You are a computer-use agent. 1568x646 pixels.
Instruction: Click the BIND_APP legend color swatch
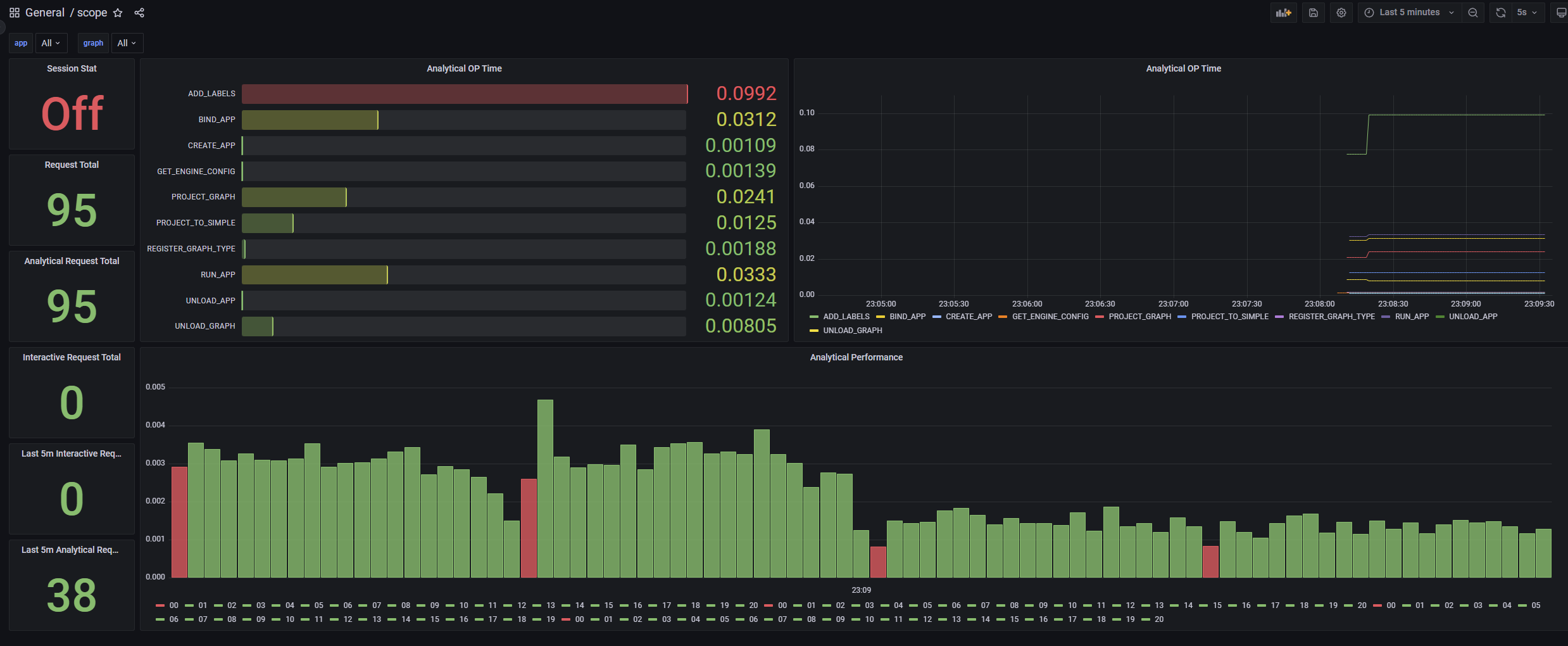tap(881, 317)
